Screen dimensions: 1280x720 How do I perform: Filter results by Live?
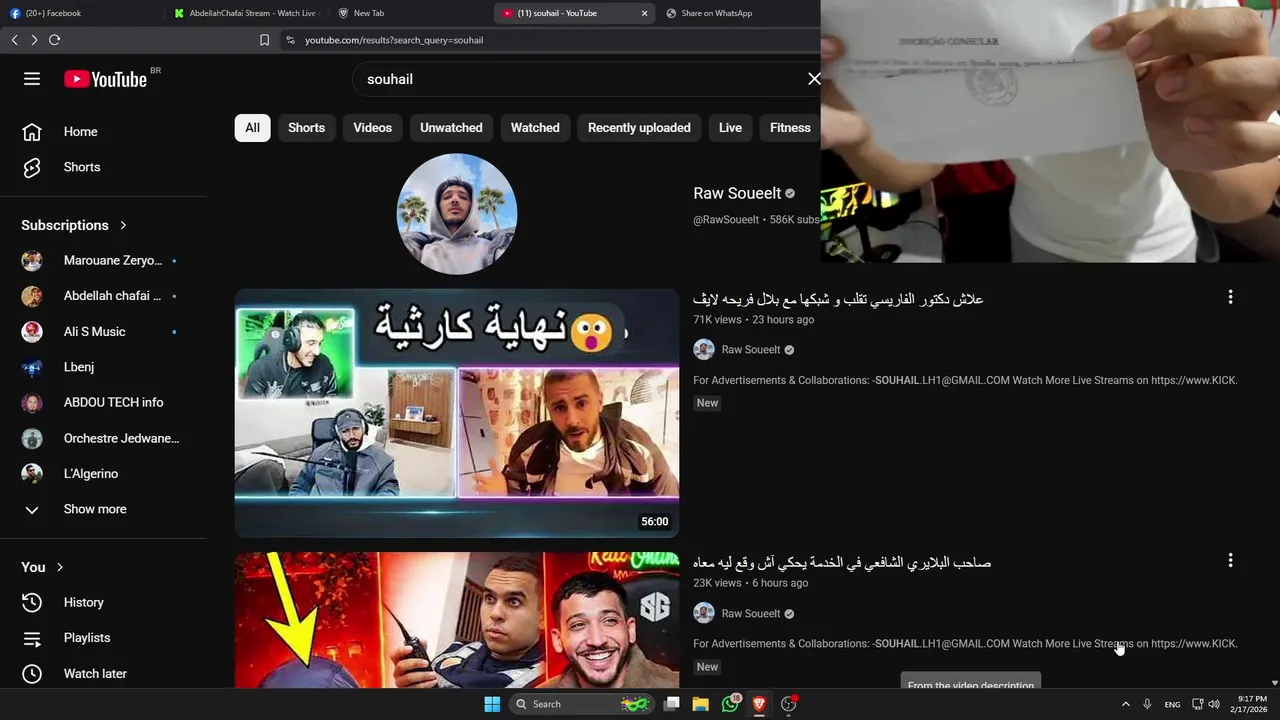(x=730, y=128)
